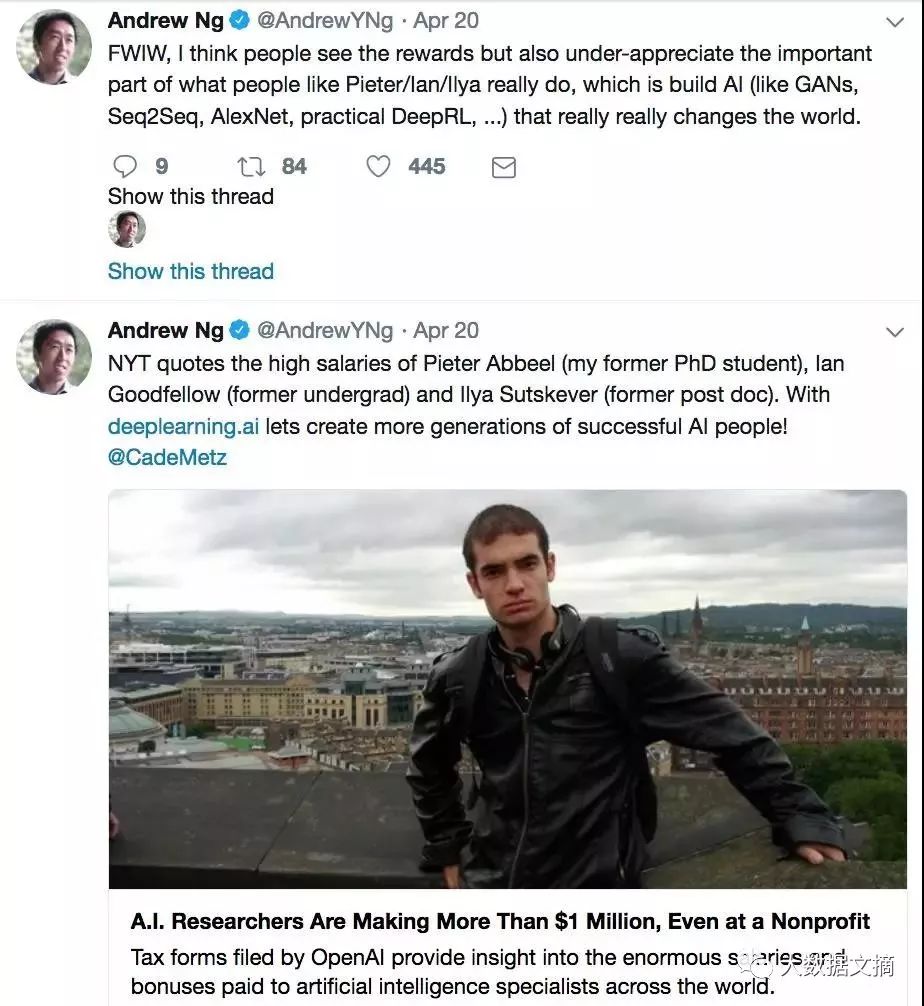Expand the first tweet's options chevron
The image size is (924, 1006).
point(895,22)
